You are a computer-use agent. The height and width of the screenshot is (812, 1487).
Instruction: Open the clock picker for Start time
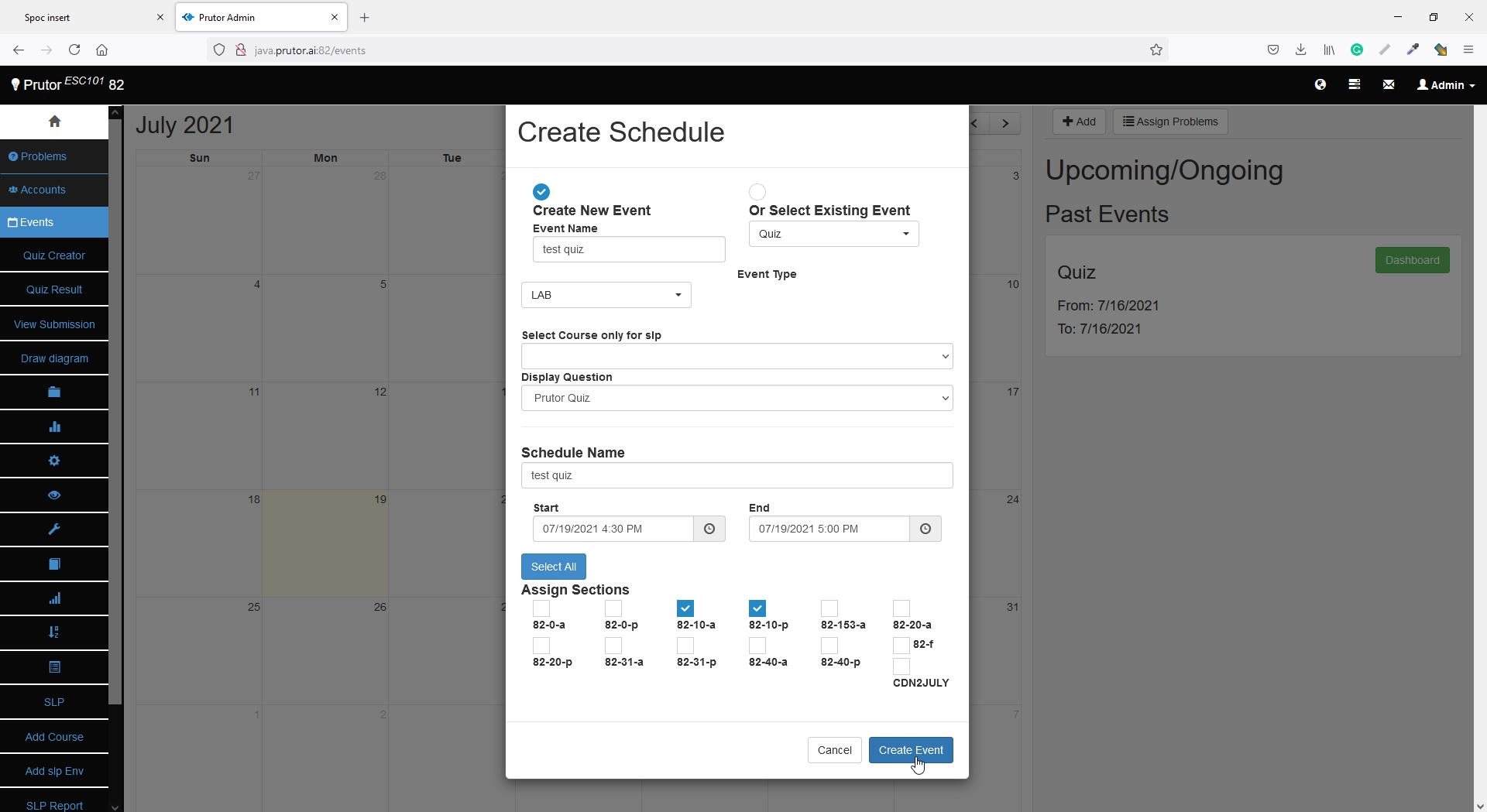(x=709, y=529)
